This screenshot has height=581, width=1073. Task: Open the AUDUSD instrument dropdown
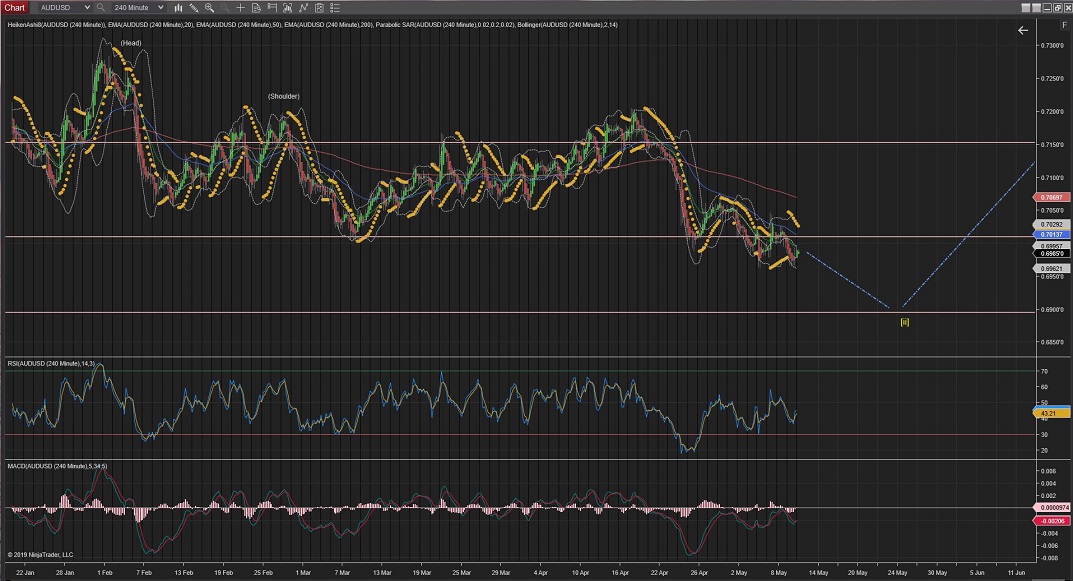pos(62,7)
